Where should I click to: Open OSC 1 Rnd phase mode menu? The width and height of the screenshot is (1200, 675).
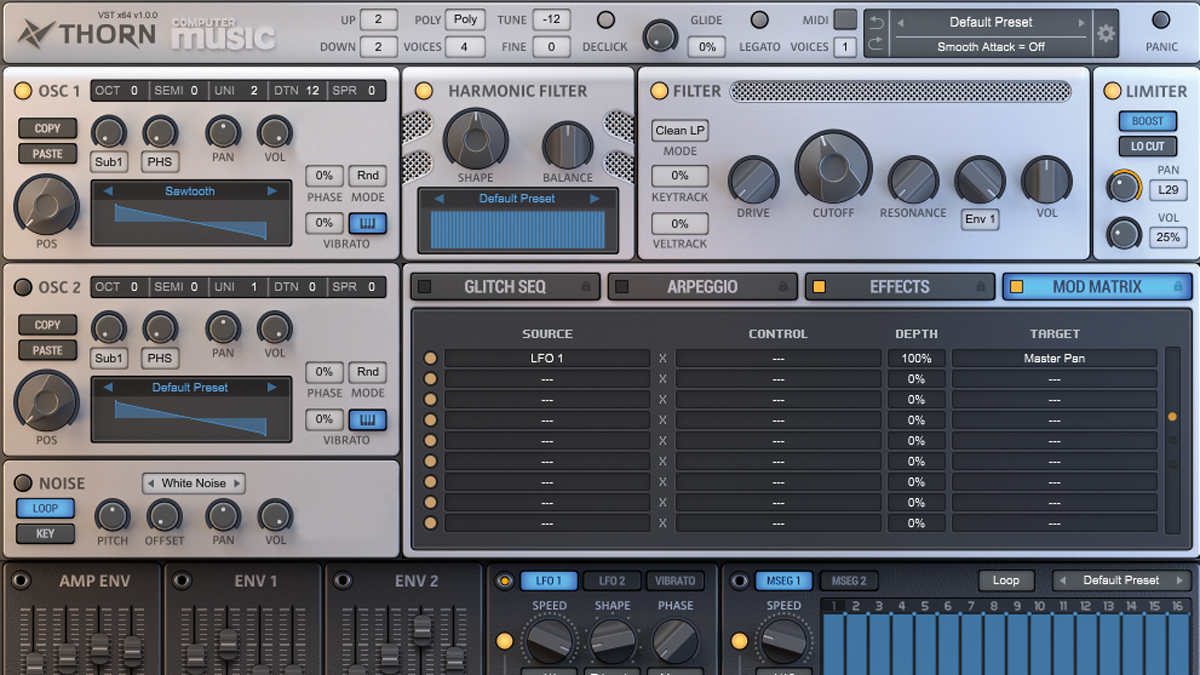pyautogui.click(x=368, y=176)
